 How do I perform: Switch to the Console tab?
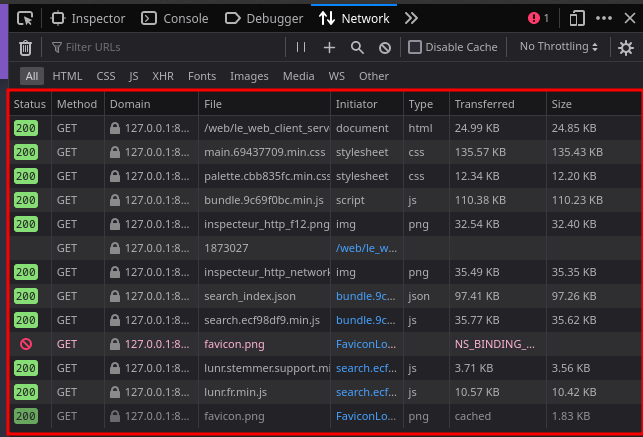pos(175,18)
